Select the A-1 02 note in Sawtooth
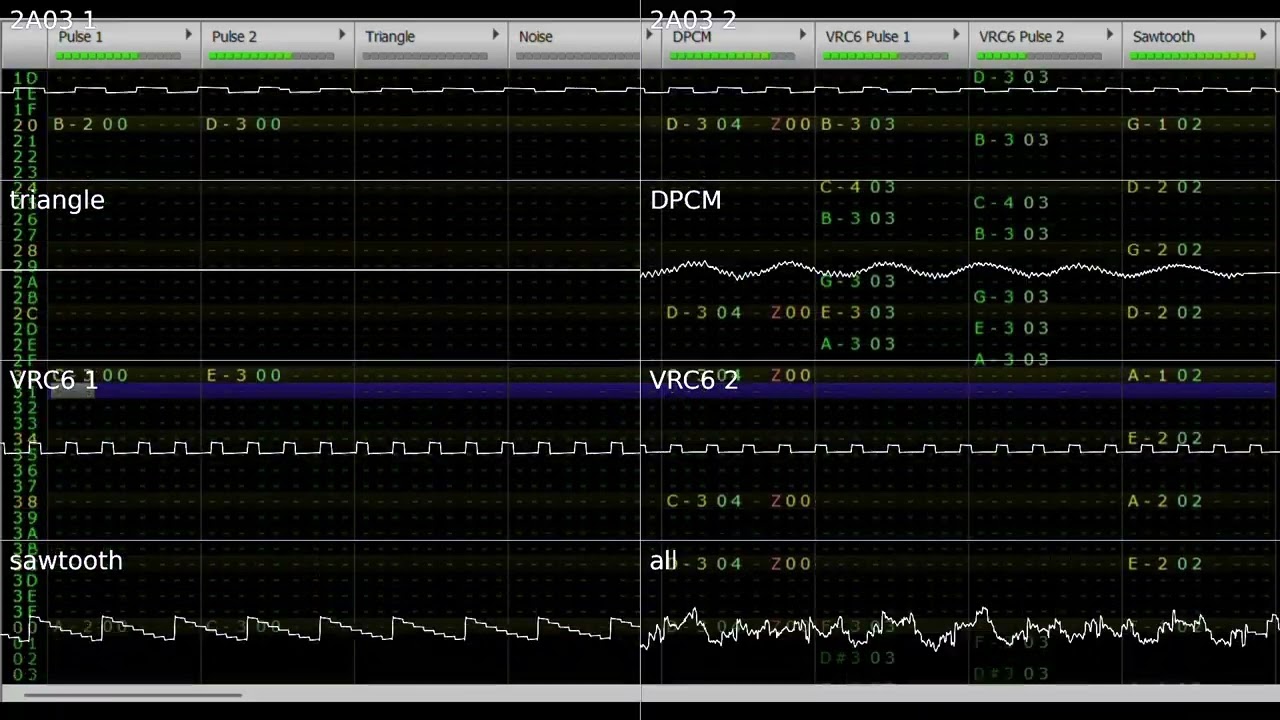 click(x=1165, y=375)
